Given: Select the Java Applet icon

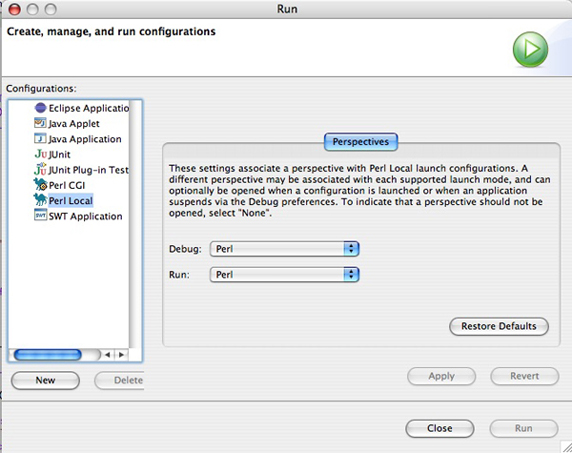Looking at the screenshot, I should pos(40,123).
